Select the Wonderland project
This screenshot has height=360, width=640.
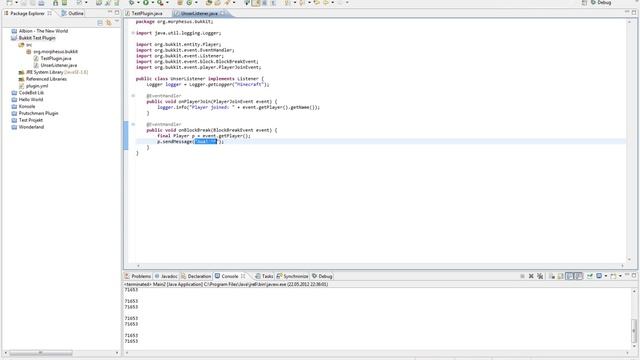pos(28,127)
